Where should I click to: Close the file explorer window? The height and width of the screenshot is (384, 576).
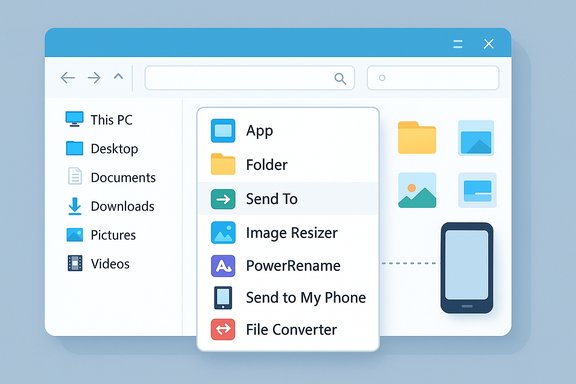488,44
